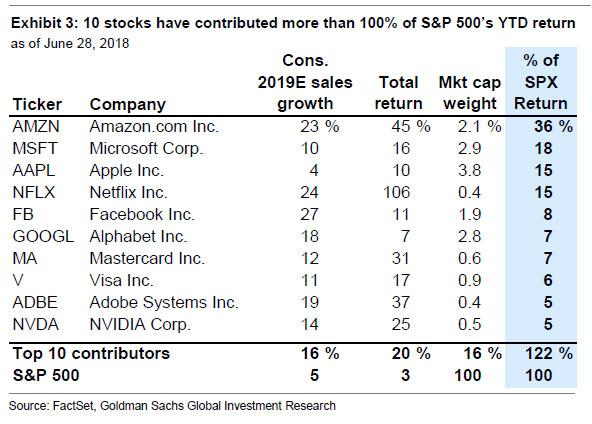This screenshot has height=424, width=592.
Task: Click the AMZN ticker cell
Action: tap(36, 126)
